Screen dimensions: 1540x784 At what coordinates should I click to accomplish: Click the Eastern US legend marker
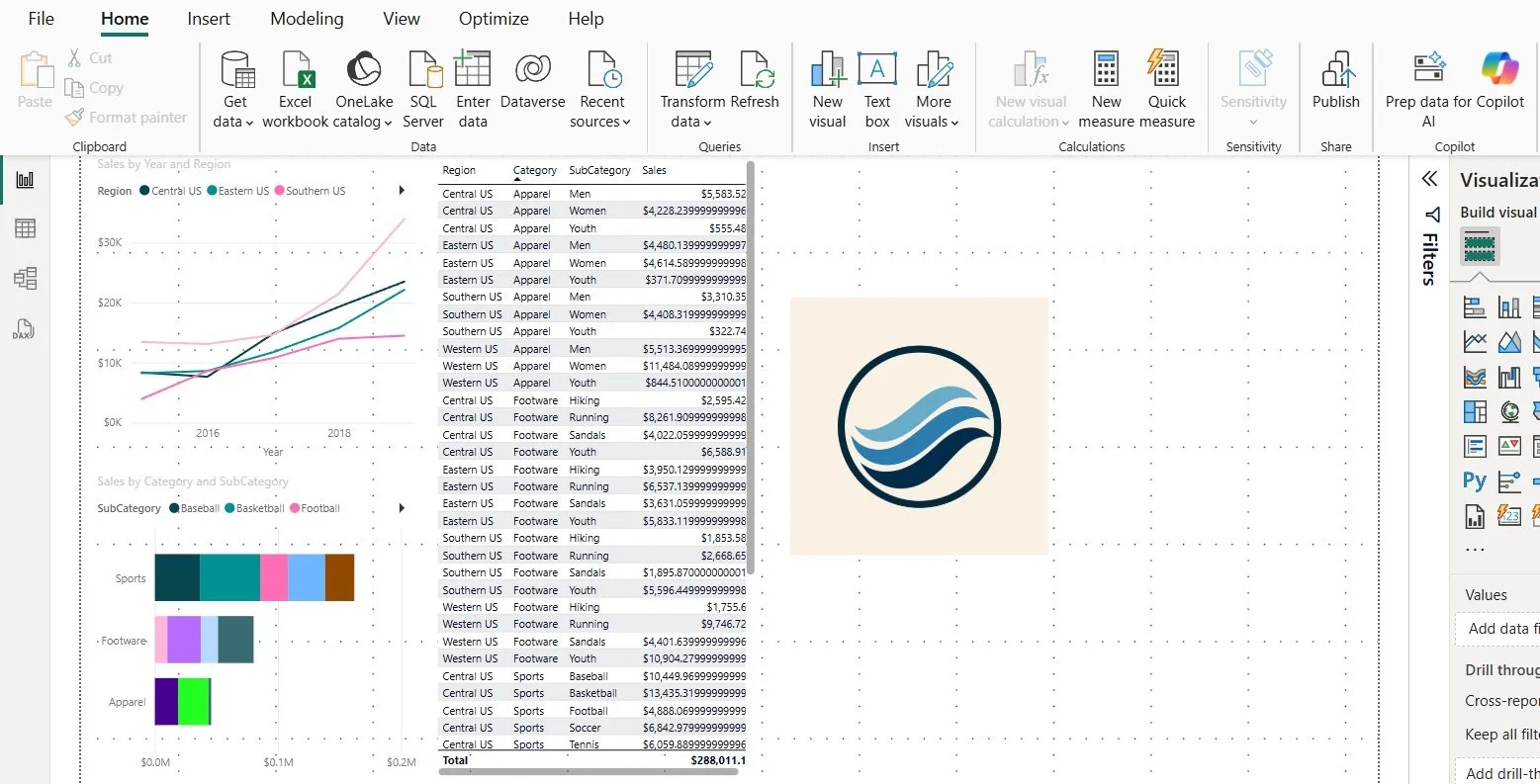pyautogui.click(x=212, y=191)
